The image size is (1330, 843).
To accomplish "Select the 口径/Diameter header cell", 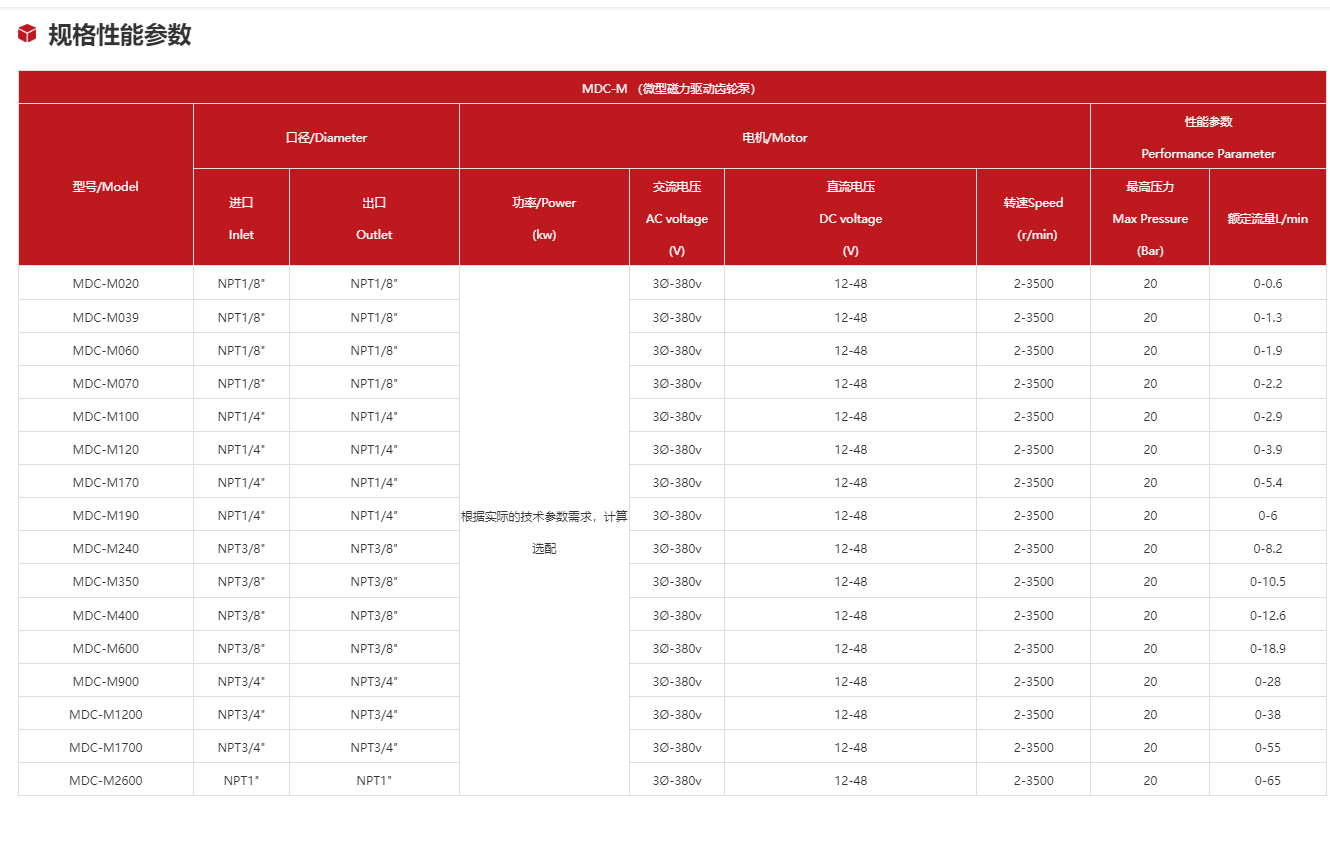I will [x=326, y=137].
